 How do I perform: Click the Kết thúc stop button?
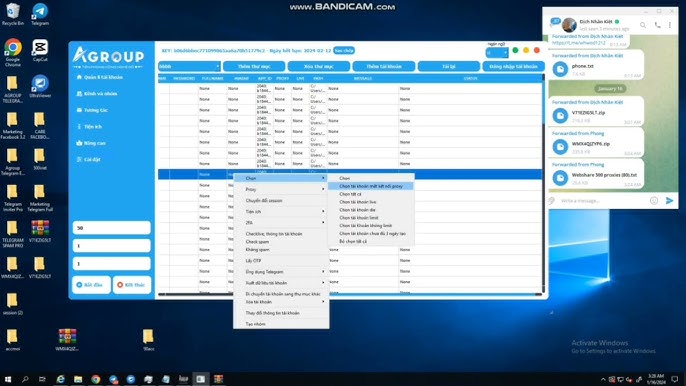(x=132, y=285)
